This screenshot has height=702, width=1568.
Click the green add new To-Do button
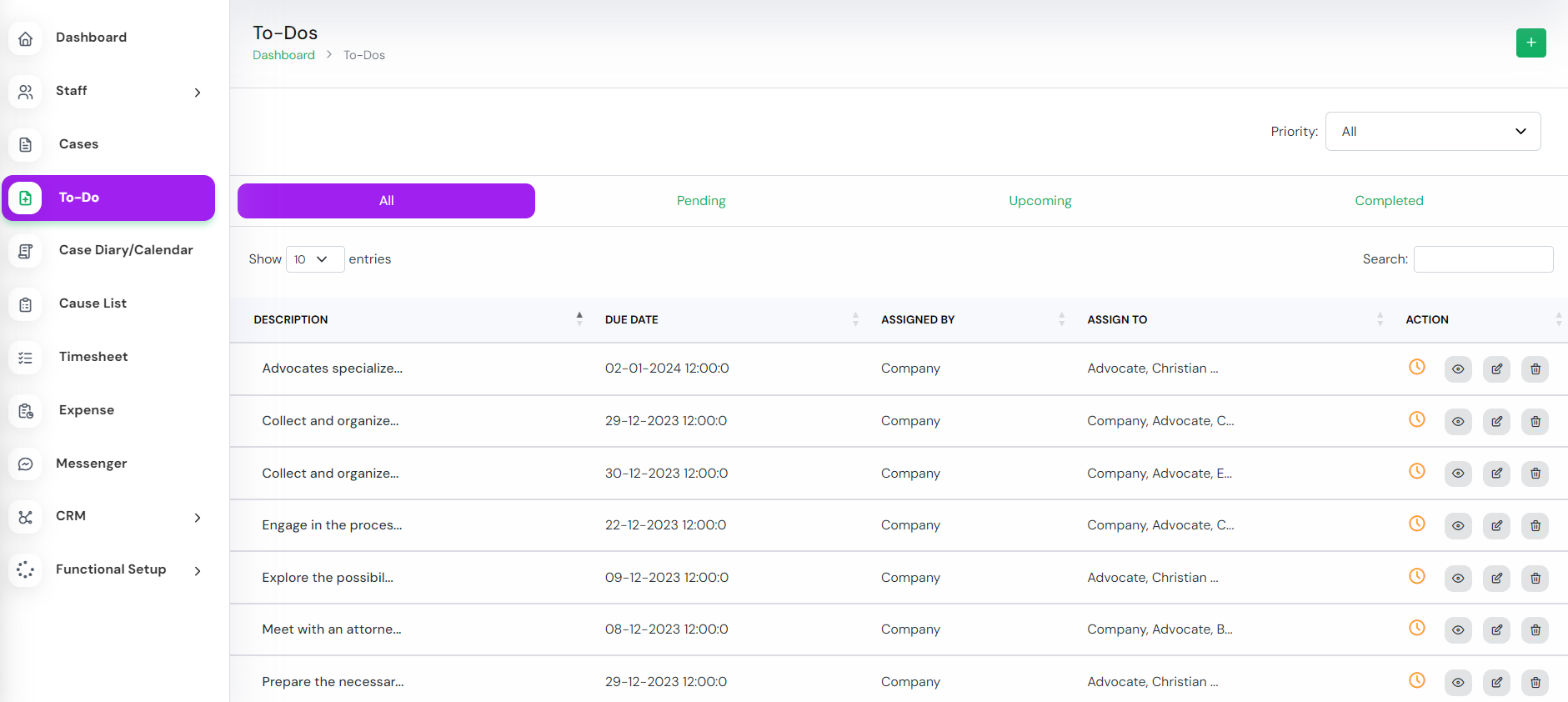1530,43
